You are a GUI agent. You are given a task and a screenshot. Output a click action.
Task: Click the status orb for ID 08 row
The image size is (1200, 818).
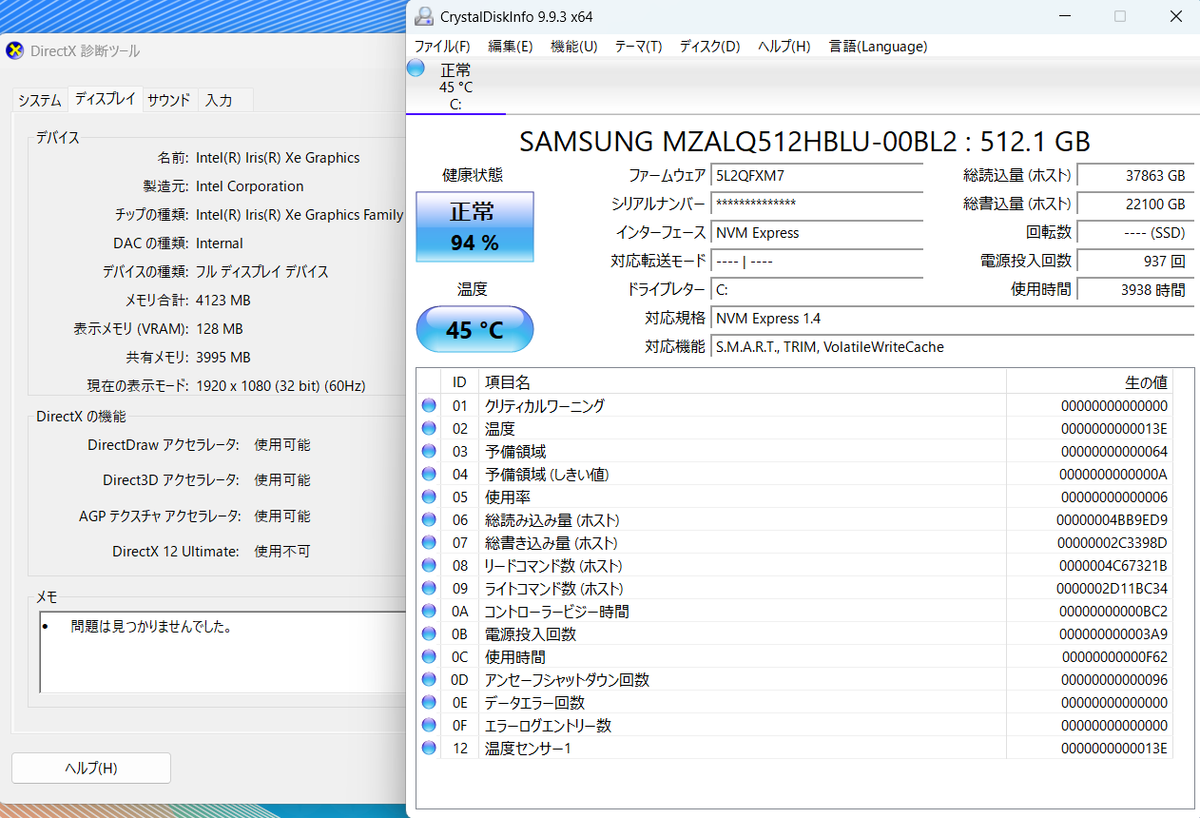click(x=429, y=566)
